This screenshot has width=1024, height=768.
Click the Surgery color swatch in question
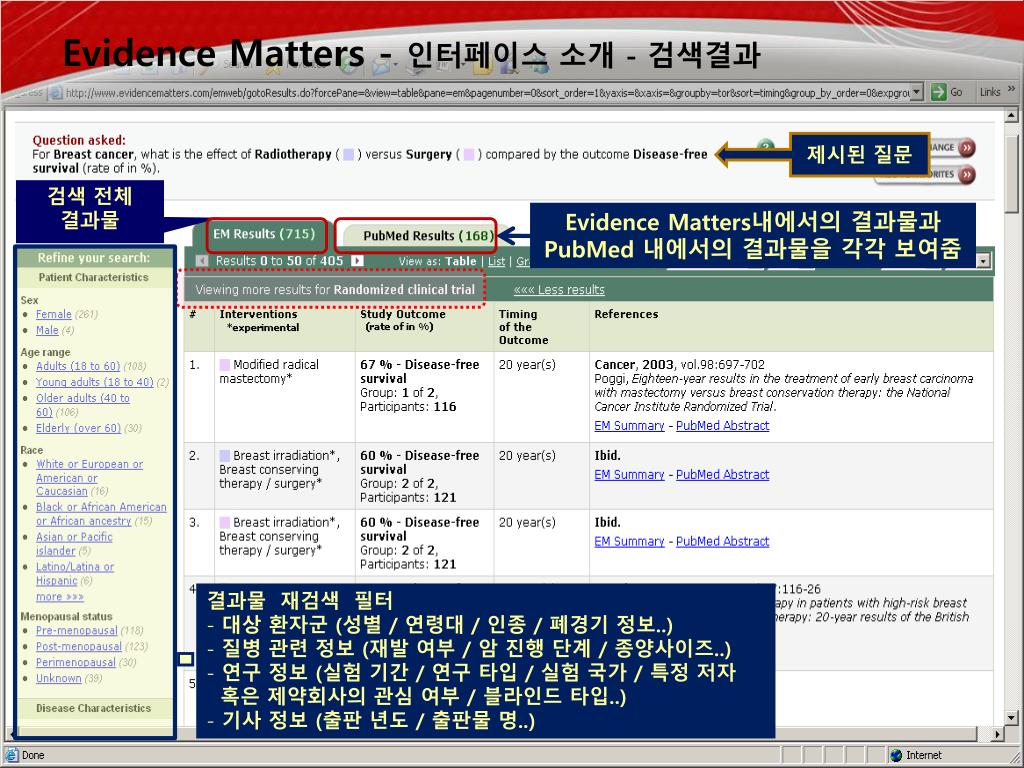click(x=469, y=155)
